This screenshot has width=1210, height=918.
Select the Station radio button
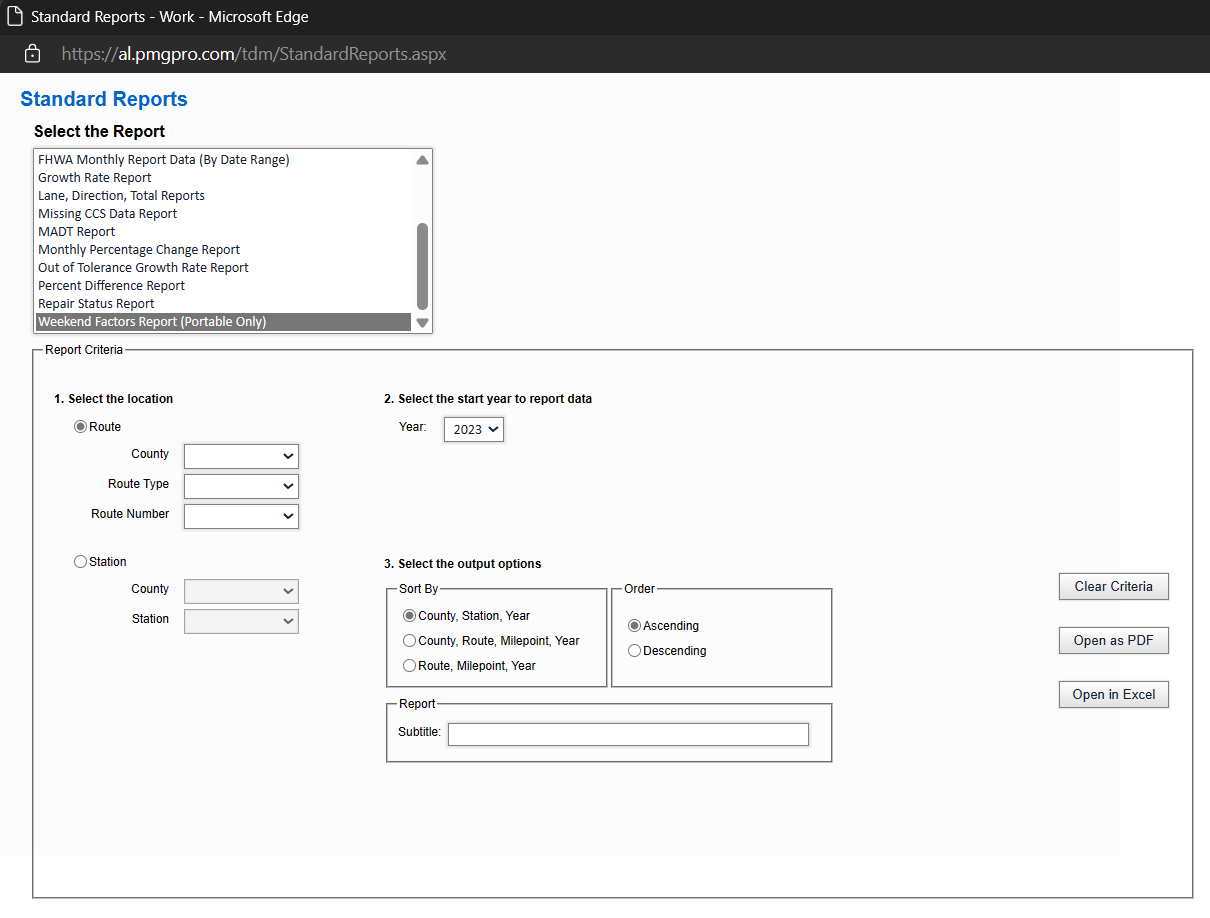pyautogui.click(x=81, y=562)
